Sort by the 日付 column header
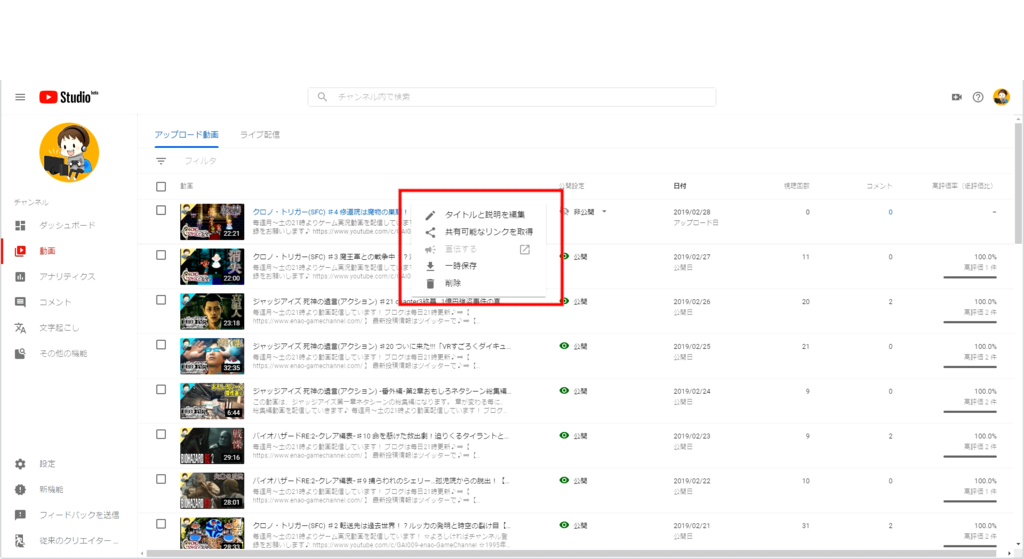1024x559 pixels. pos(680,186)
